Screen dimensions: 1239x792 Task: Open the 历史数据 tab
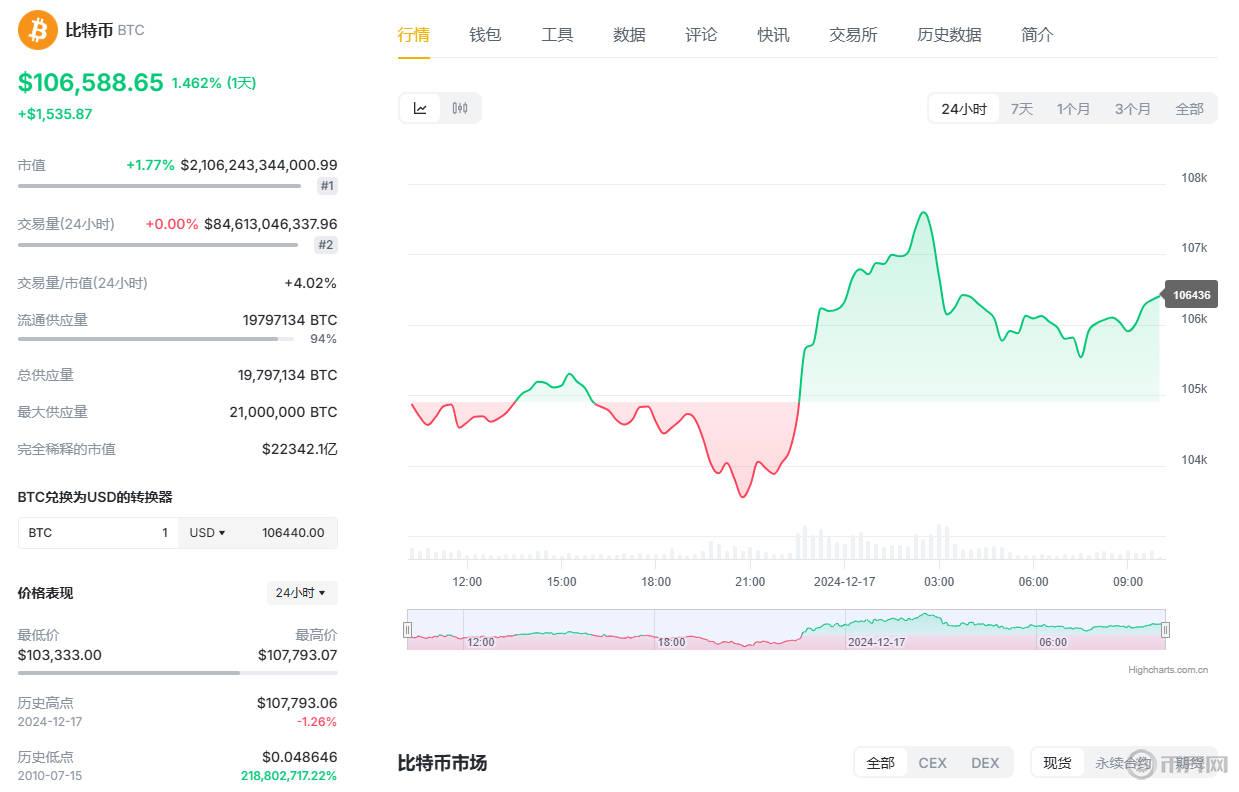(x=949, y=35)
